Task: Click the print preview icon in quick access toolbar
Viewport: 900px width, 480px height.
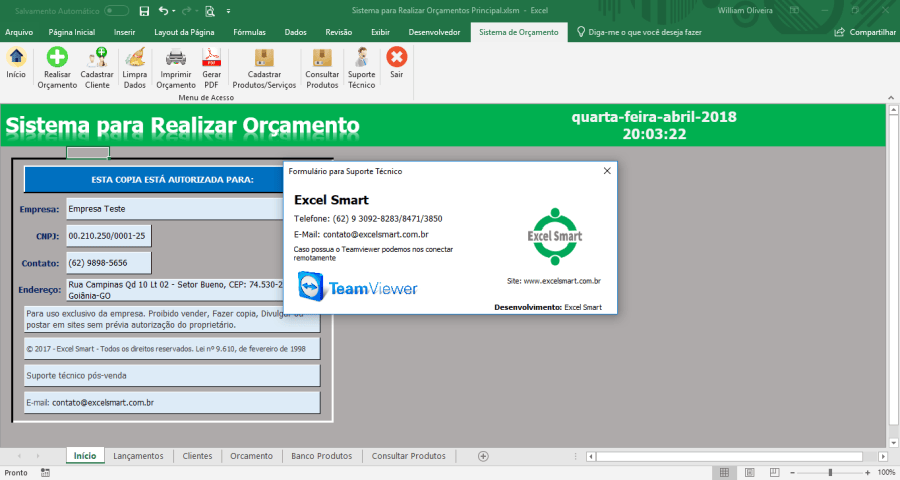Action: coord(210,11)
